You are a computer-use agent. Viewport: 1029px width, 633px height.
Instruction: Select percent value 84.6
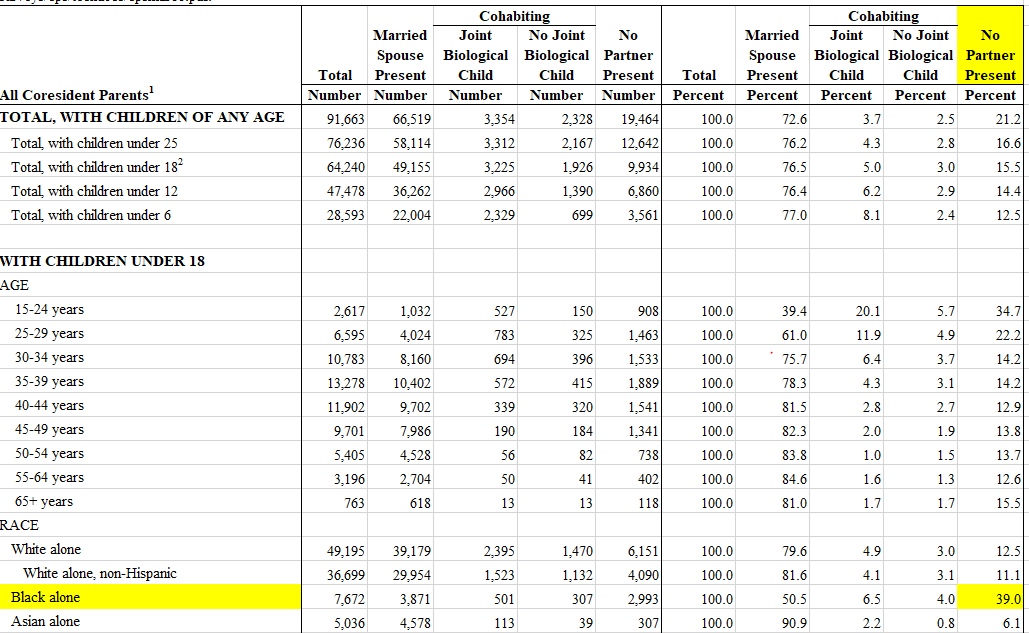(x=794, y=479)
